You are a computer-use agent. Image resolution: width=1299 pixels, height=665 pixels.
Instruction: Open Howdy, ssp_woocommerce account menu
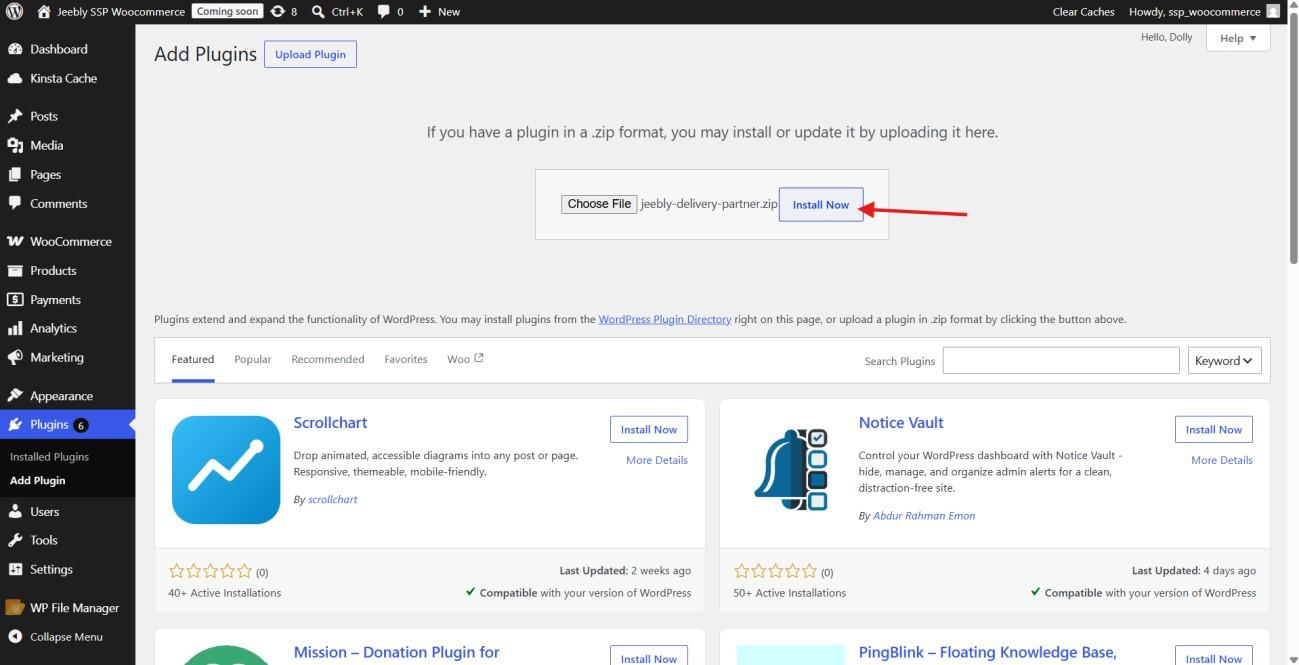[x=1204, y=12]
